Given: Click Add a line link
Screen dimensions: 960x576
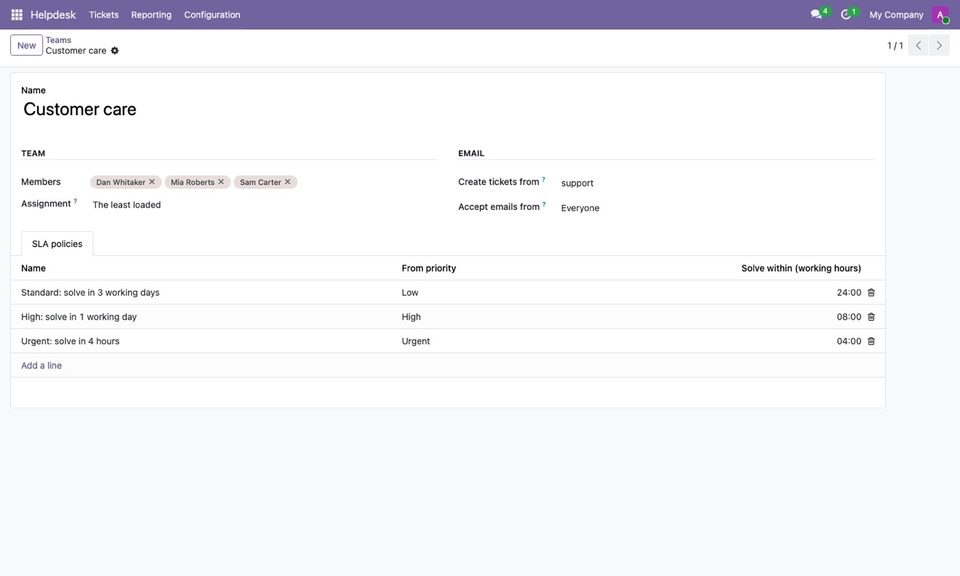Looking at the screenshot, I should [42, 365].
